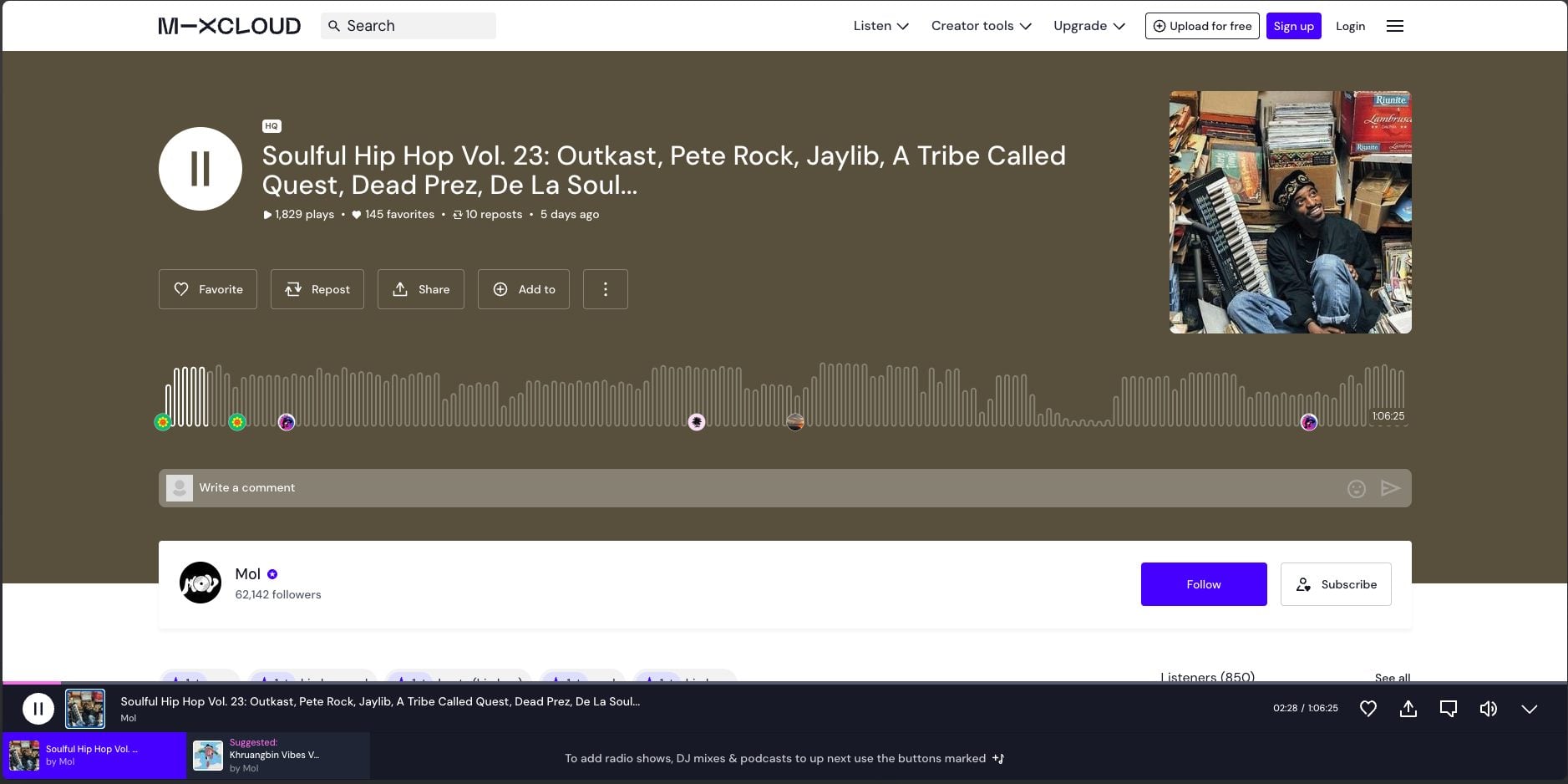
Task: Open the hamburger menu icon
Action: pyautogui.click(x=1395, y=26)
